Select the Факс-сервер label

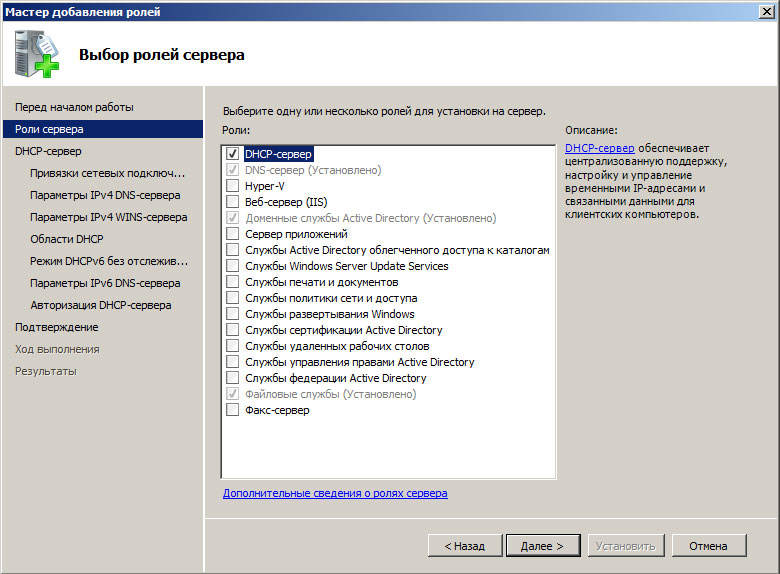click(277, 410)
